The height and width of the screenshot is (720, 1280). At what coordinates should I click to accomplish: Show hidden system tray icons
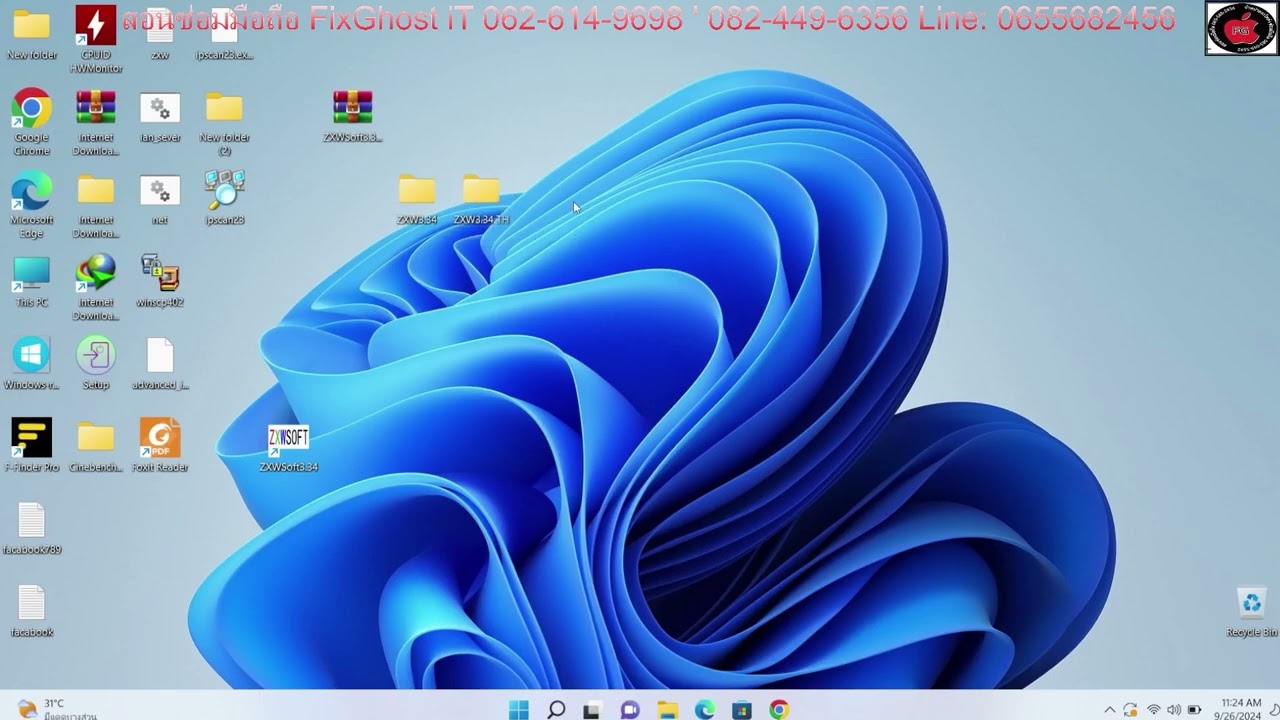pyautogui.click(x=1109, y=710)
